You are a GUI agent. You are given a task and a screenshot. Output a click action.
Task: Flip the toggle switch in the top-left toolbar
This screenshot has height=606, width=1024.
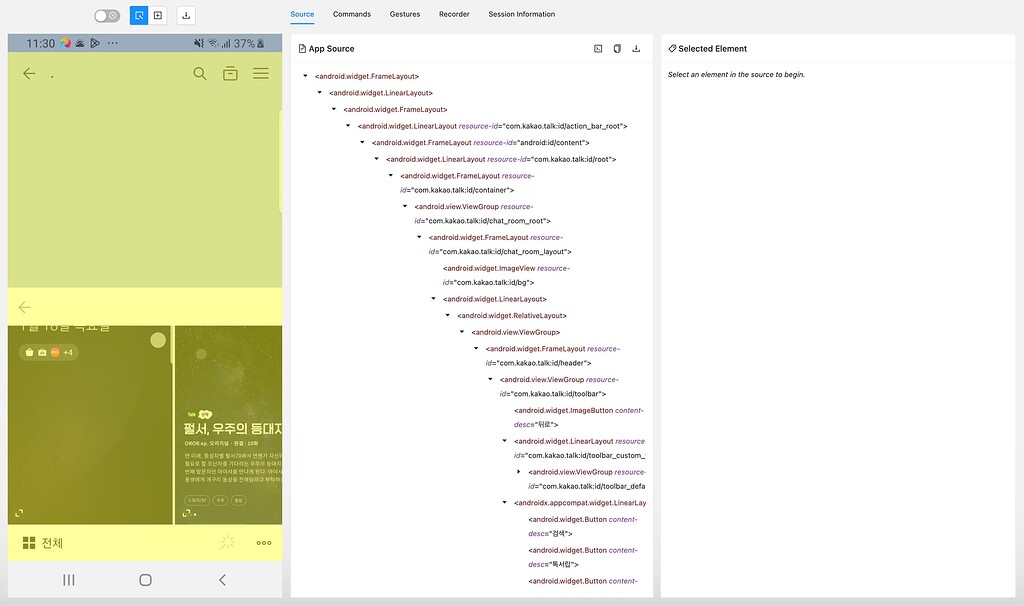point(107,14)
